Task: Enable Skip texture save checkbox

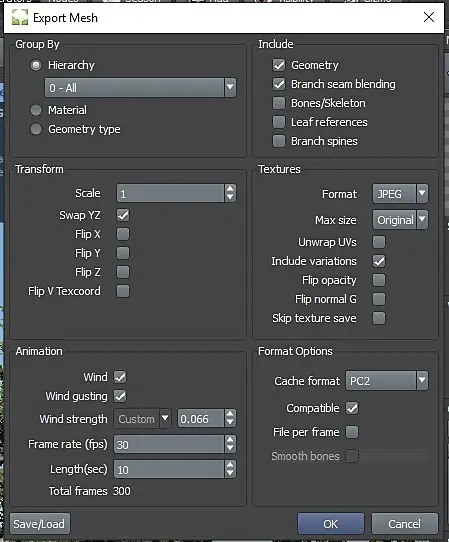Action: click(379, 318)
